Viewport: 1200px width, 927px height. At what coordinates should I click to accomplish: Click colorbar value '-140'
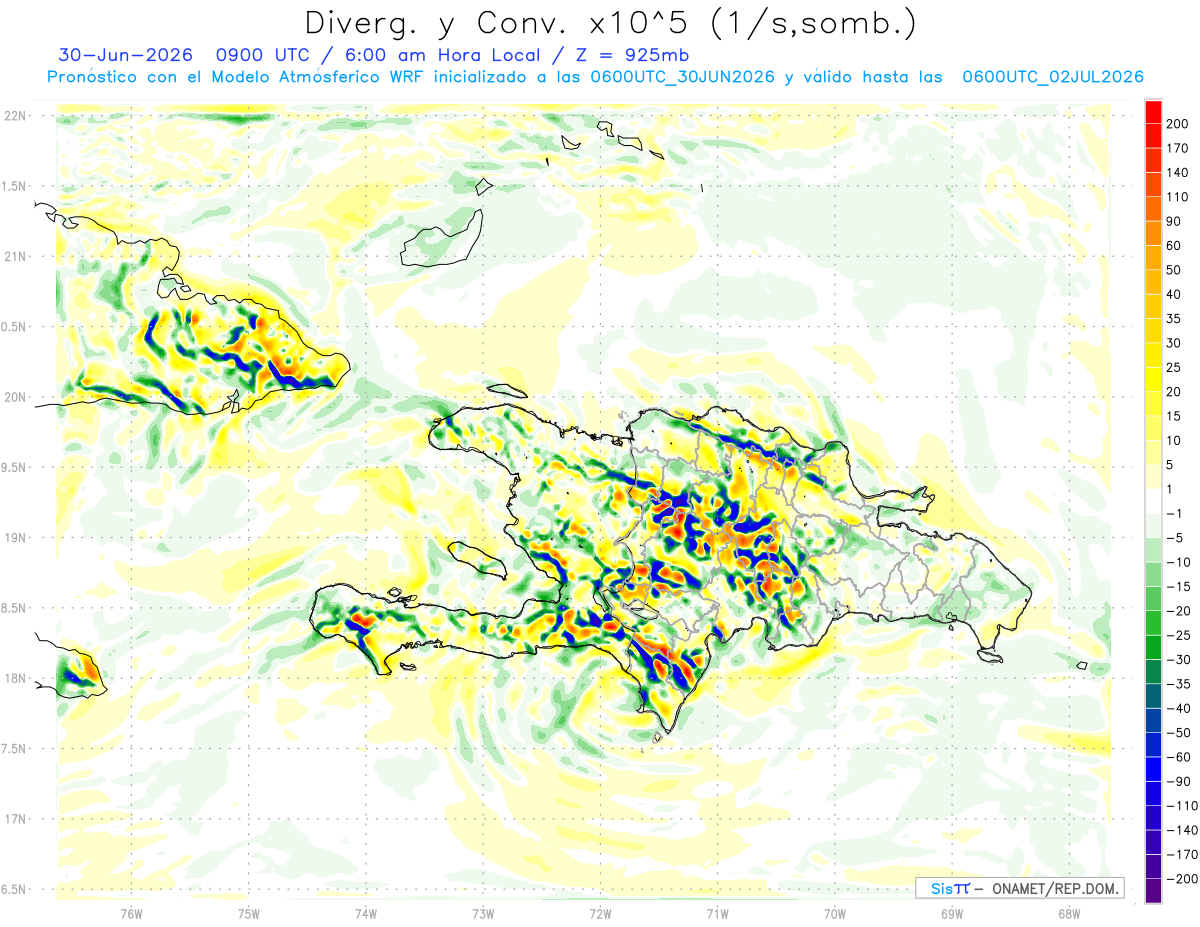pos(1181,831)
